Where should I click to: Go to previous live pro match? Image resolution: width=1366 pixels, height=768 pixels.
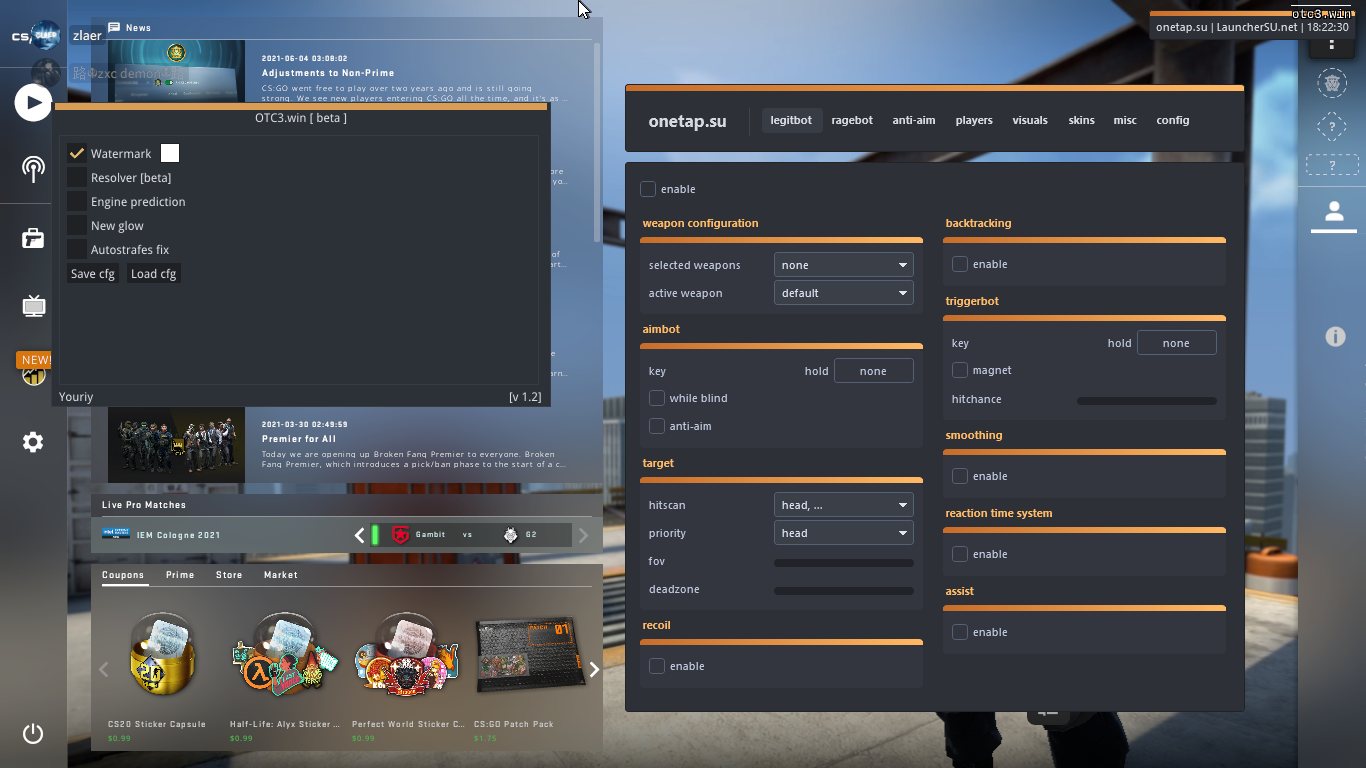pyautogui.click(x=360, y=535)
